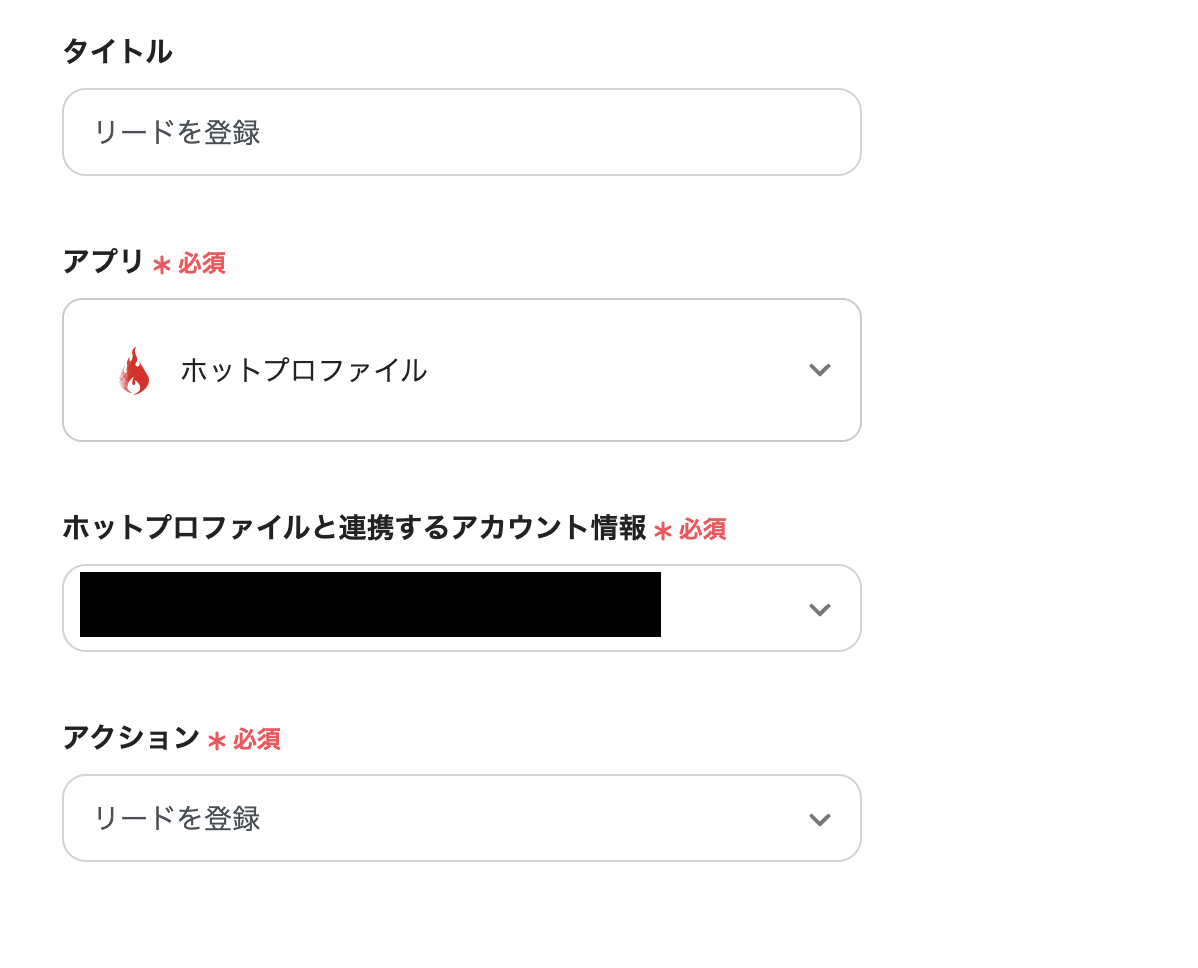The width and height of the screenshot is (1198, 968).
Task: Click the アクション field label
Action: pyautogui.click(x=131, y=738)
